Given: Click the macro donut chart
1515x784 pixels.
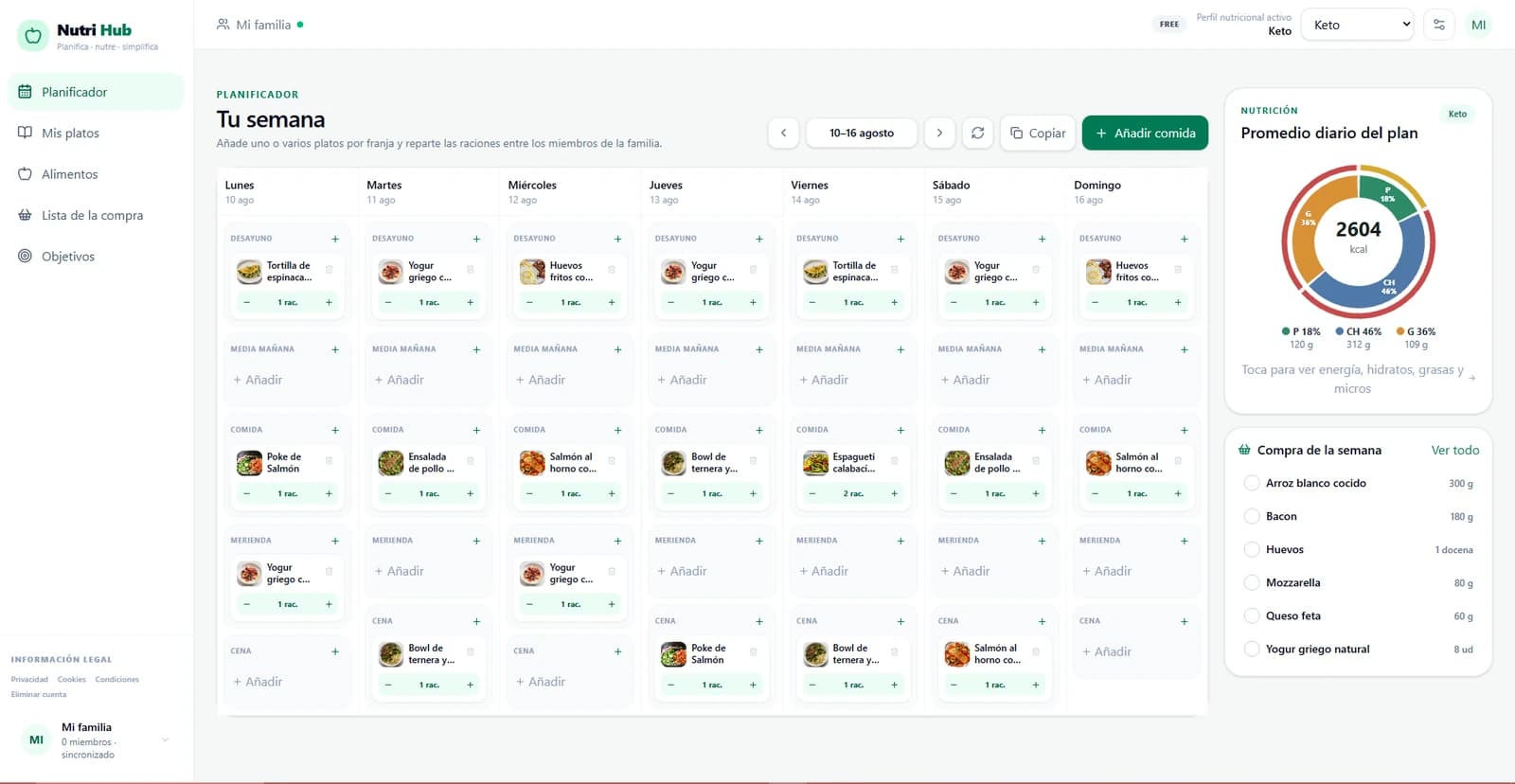Looking at the screenshot, I should coord(1358,241).
